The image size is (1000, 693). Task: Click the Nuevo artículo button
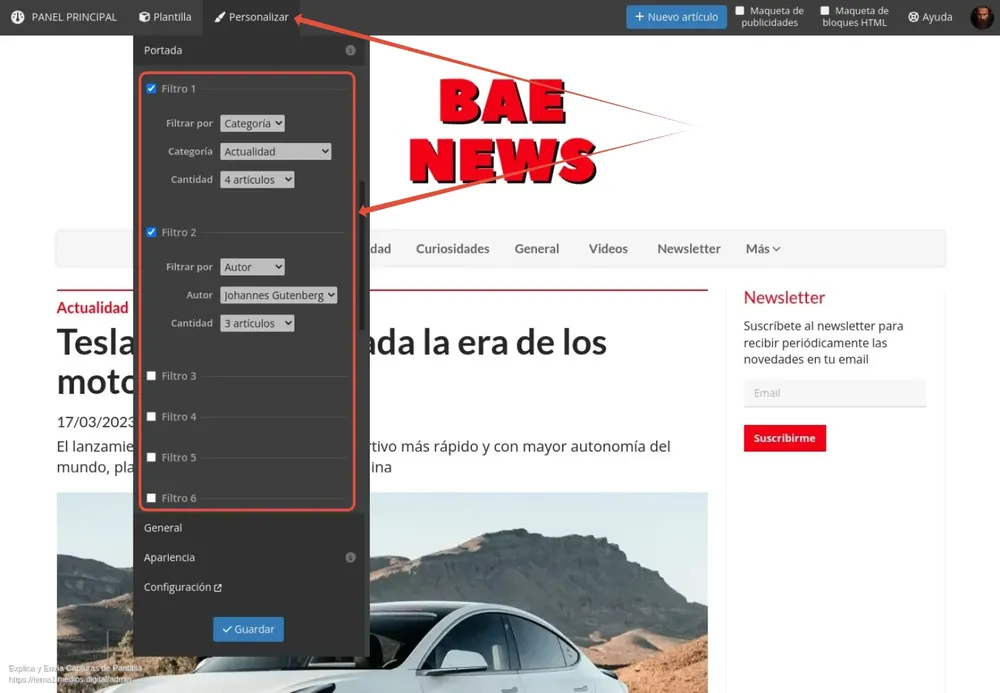click(x=676, y=17)
